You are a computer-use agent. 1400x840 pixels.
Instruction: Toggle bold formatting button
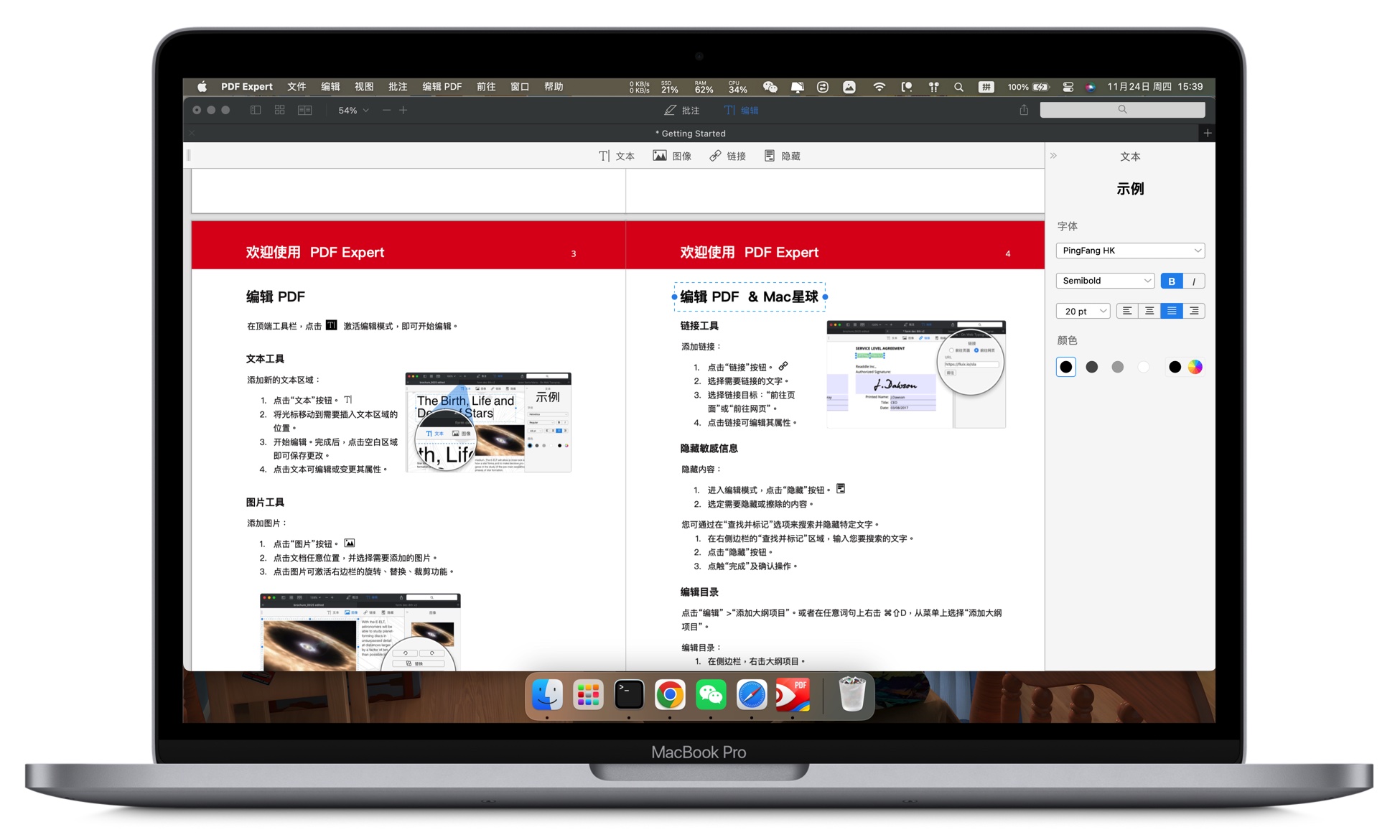(x=1172, y=281)
